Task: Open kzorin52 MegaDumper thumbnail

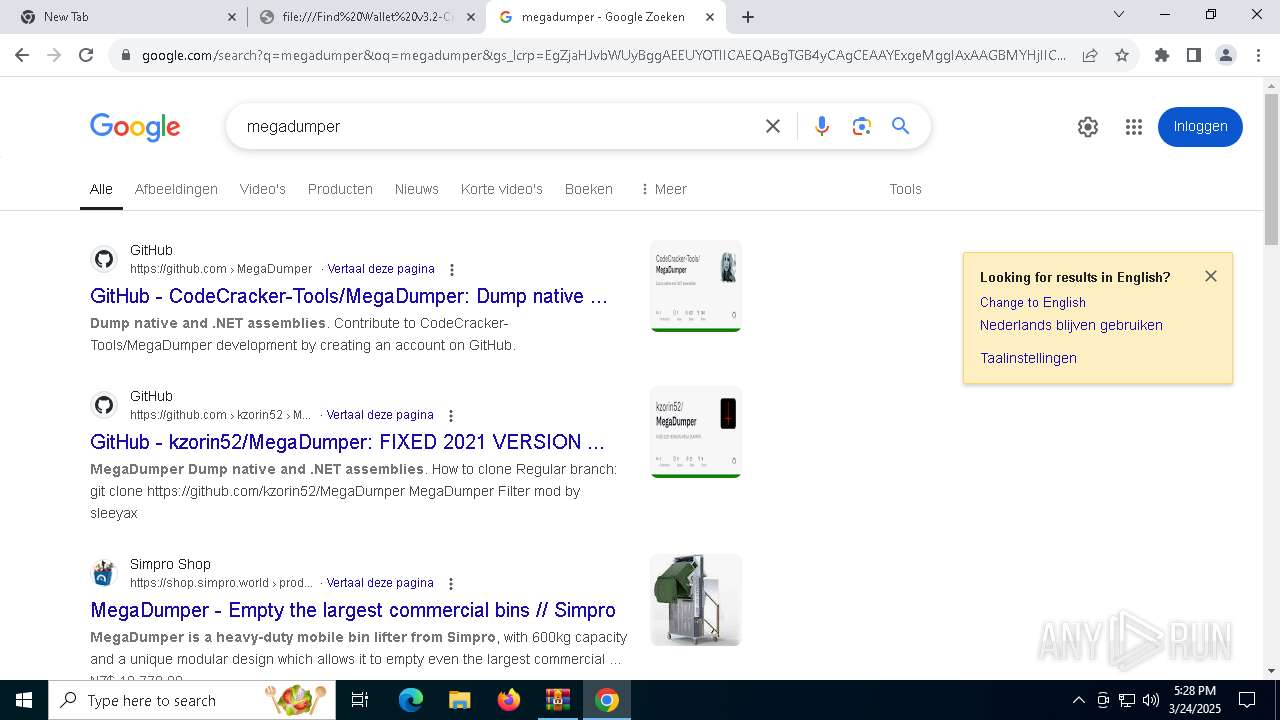Action: coord(696,432)
